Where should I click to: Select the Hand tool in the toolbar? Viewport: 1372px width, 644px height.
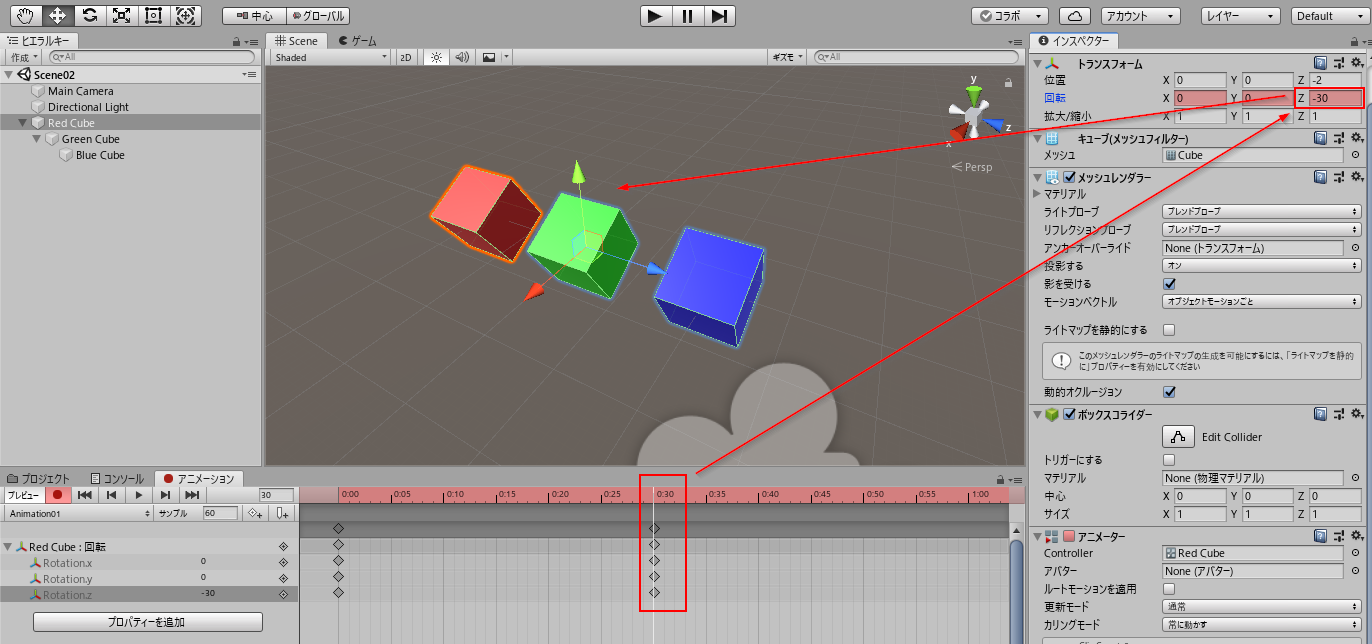pos(24,15)
